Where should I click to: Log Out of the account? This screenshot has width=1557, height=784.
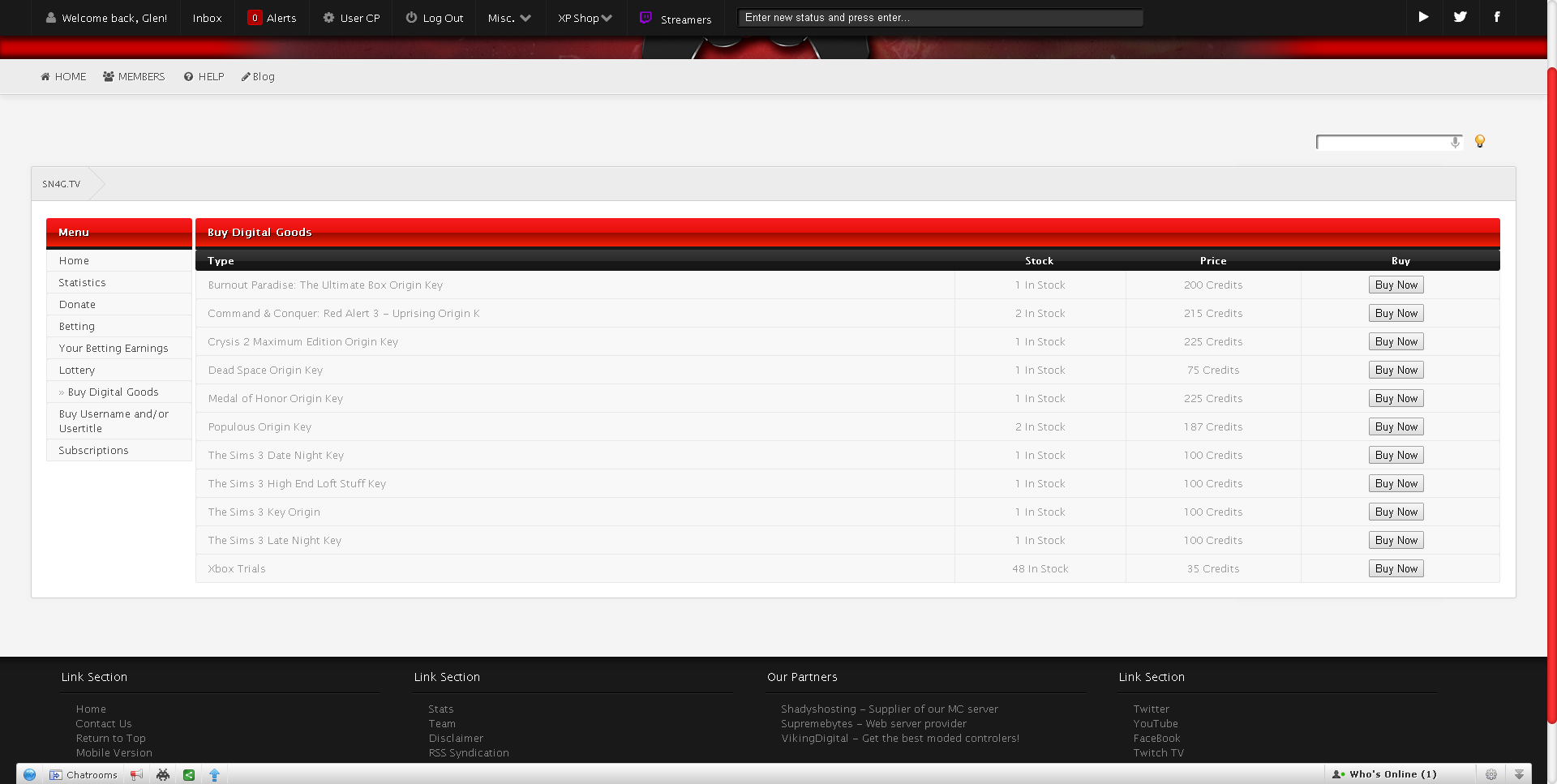tap(435, 18)
